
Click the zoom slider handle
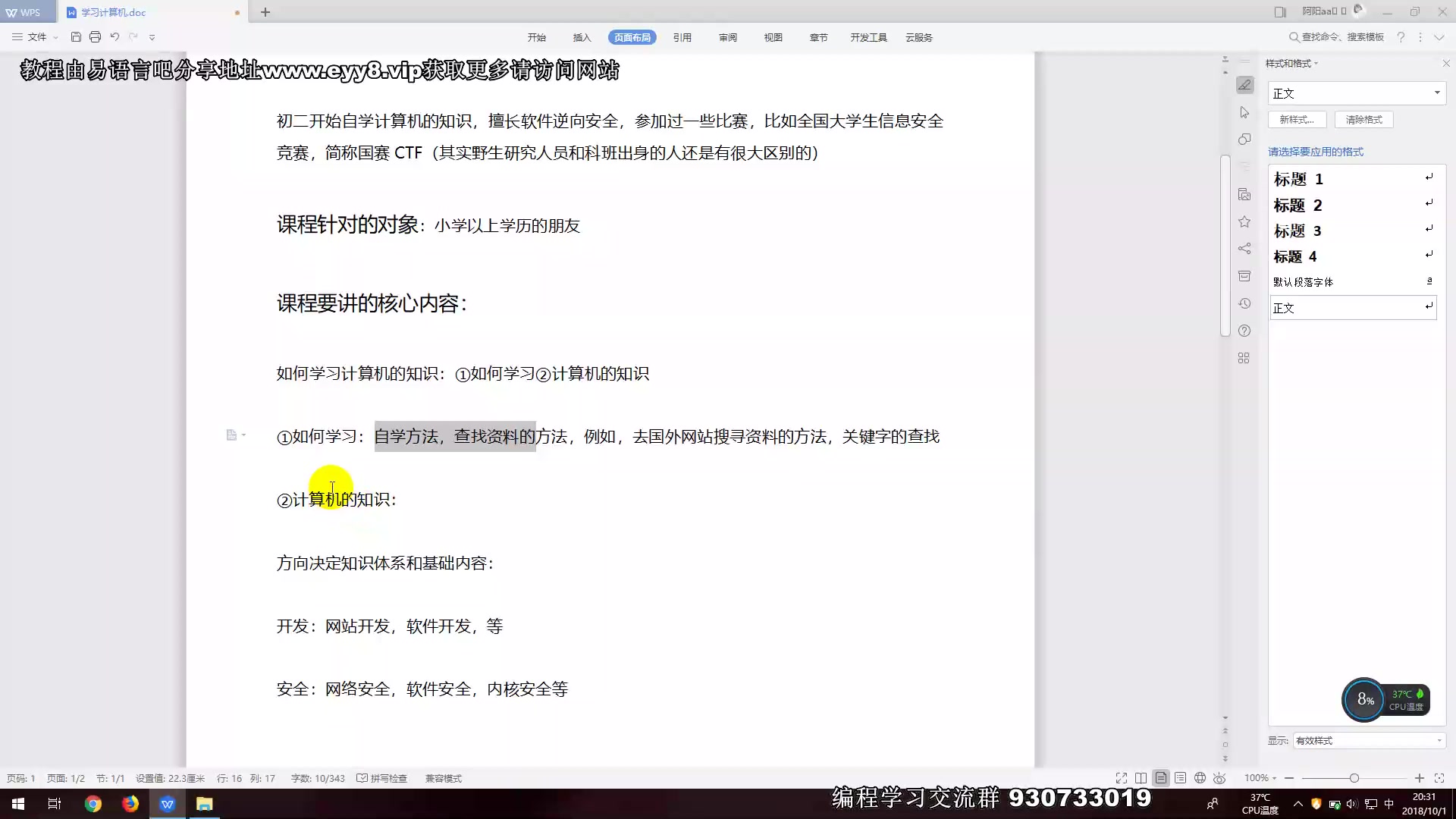point(1354,778)
